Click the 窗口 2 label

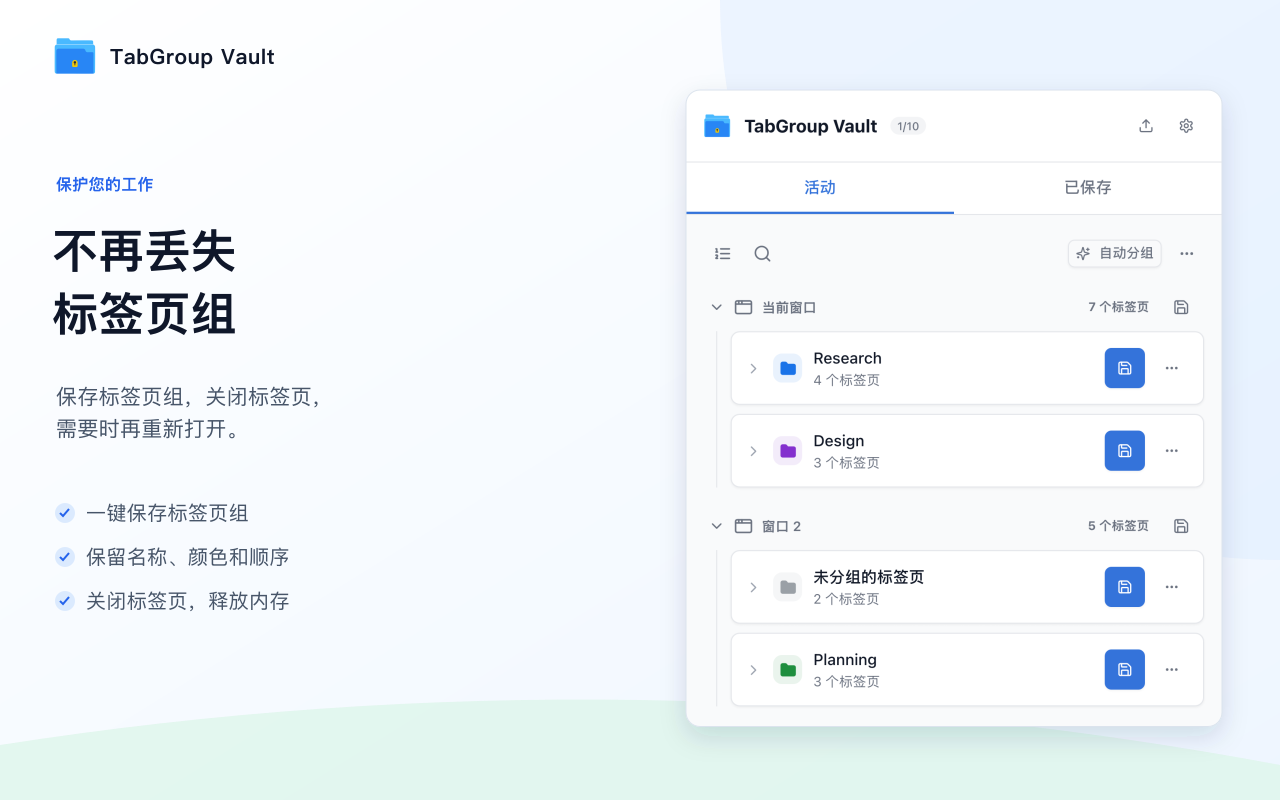click(x=782, y=526)
